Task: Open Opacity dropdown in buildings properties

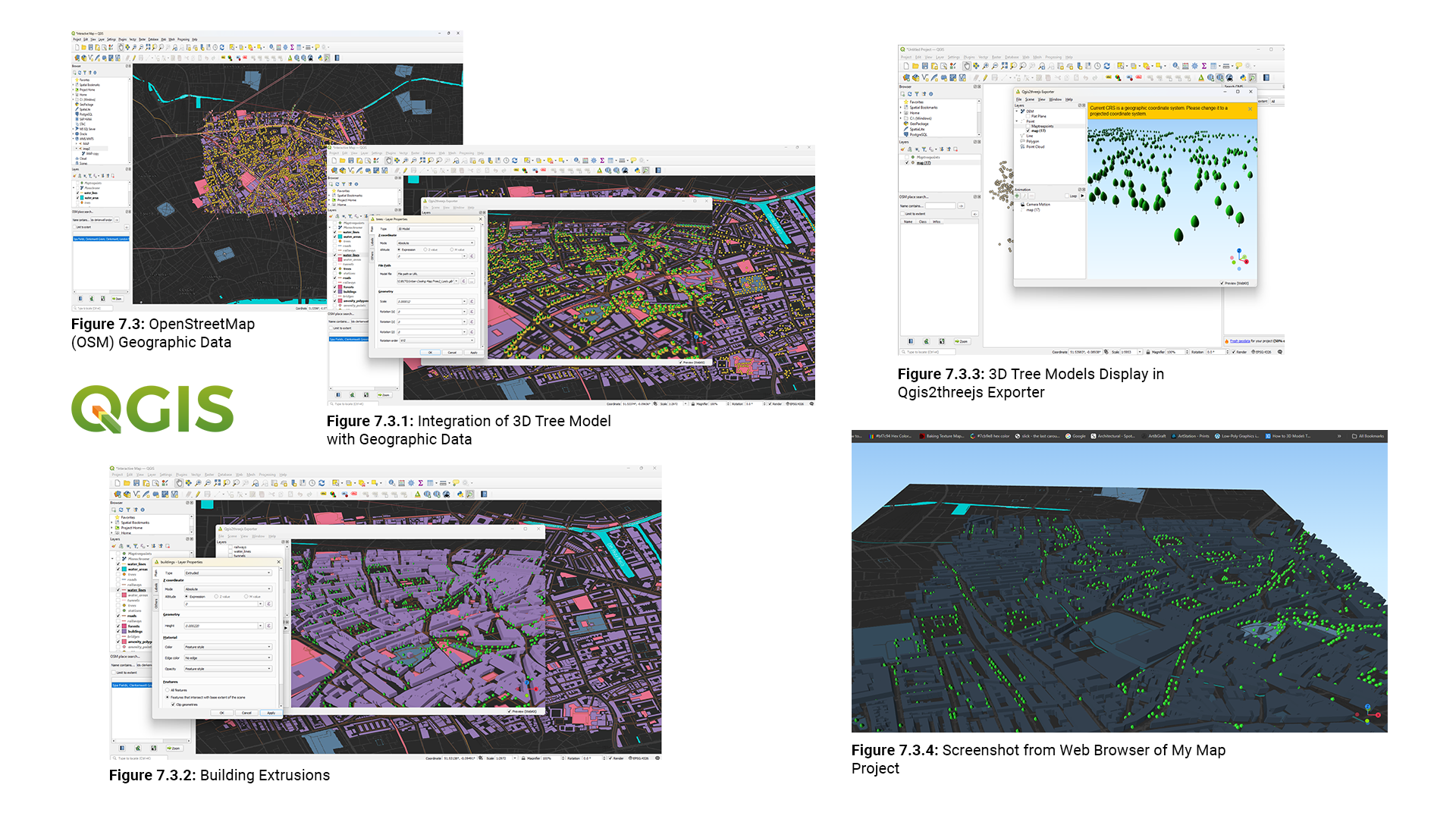Action: [228, 669]
